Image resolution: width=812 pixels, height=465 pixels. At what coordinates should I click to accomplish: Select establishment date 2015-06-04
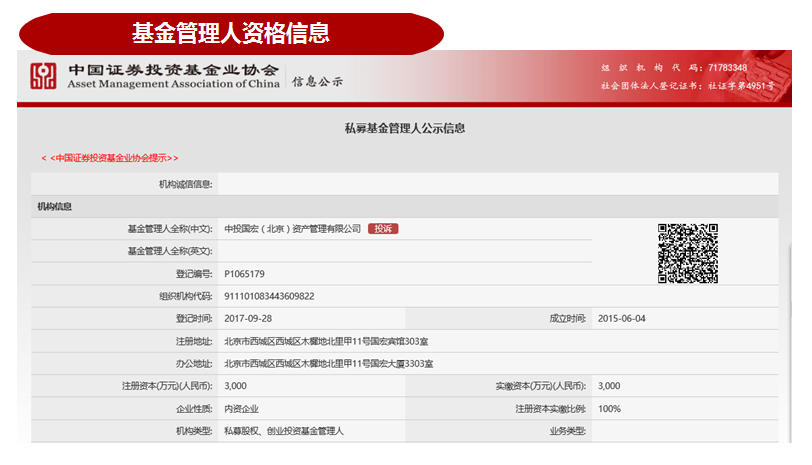click(x=621, y=318)
